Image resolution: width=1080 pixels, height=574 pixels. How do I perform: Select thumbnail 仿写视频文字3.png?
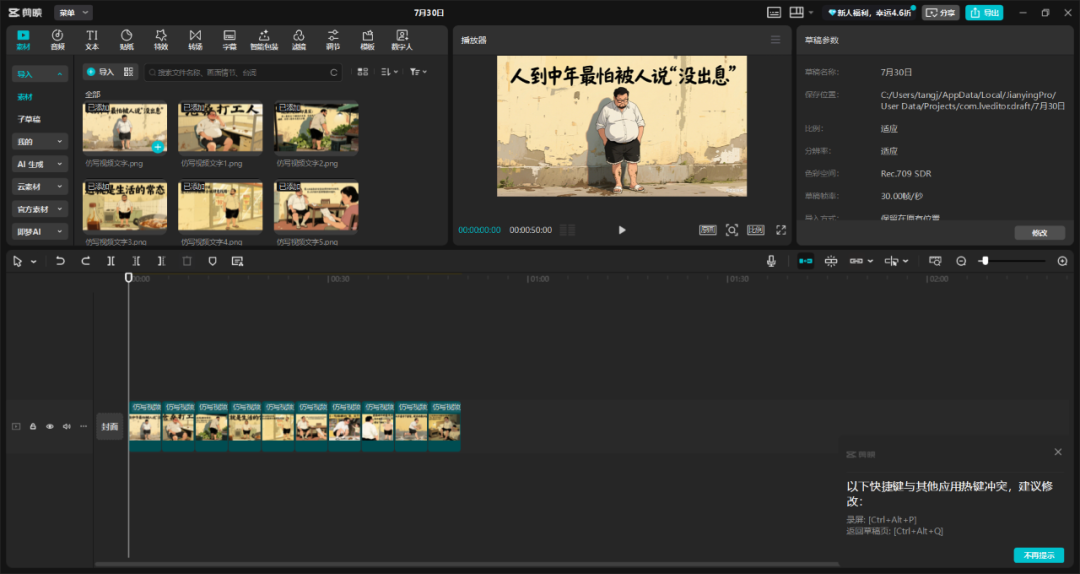(125, 205)
